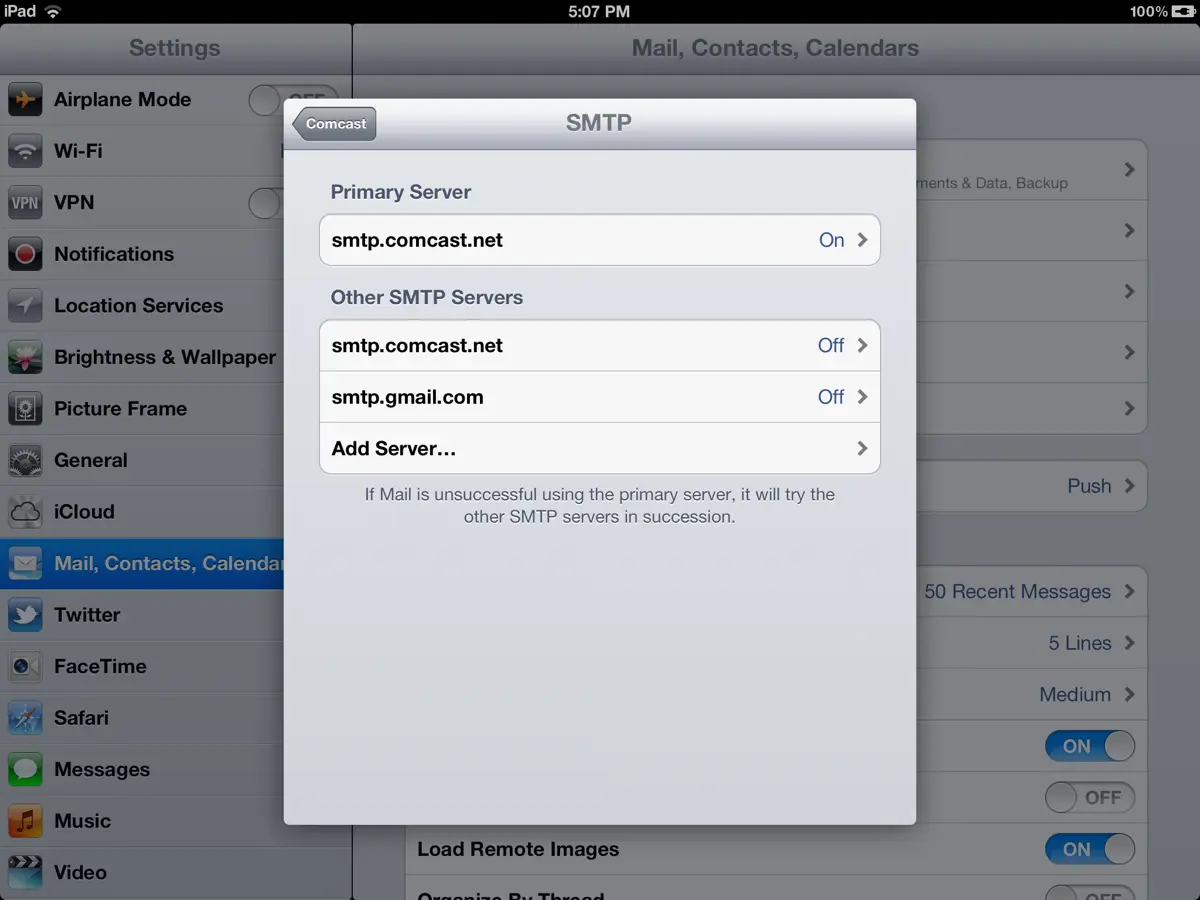Open the 50 Recent Messages setting

[x=1028, y=592]
